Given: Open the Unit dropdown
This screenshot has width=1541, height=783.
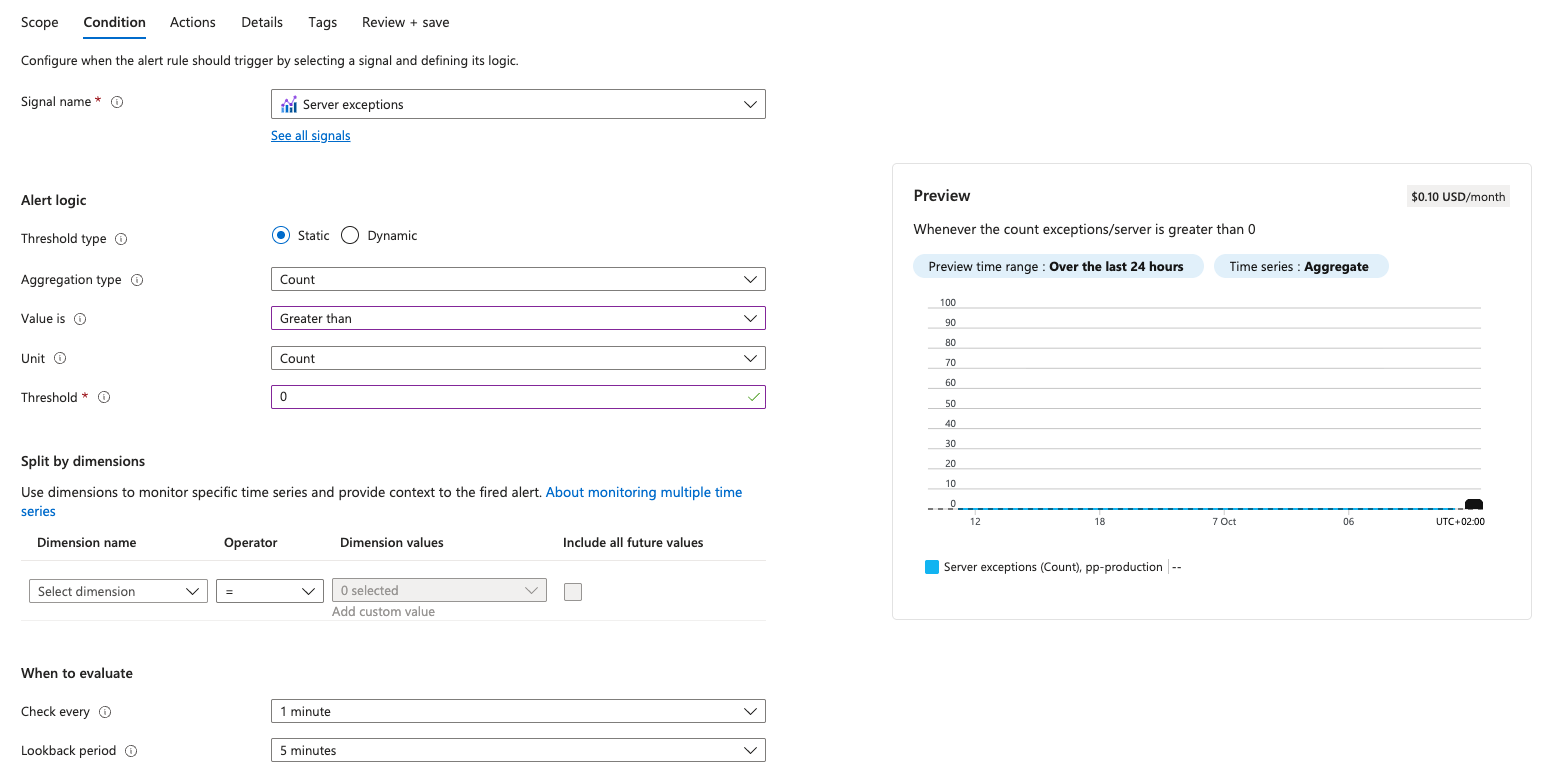Looking at the screenshot, I should point(518,358).
